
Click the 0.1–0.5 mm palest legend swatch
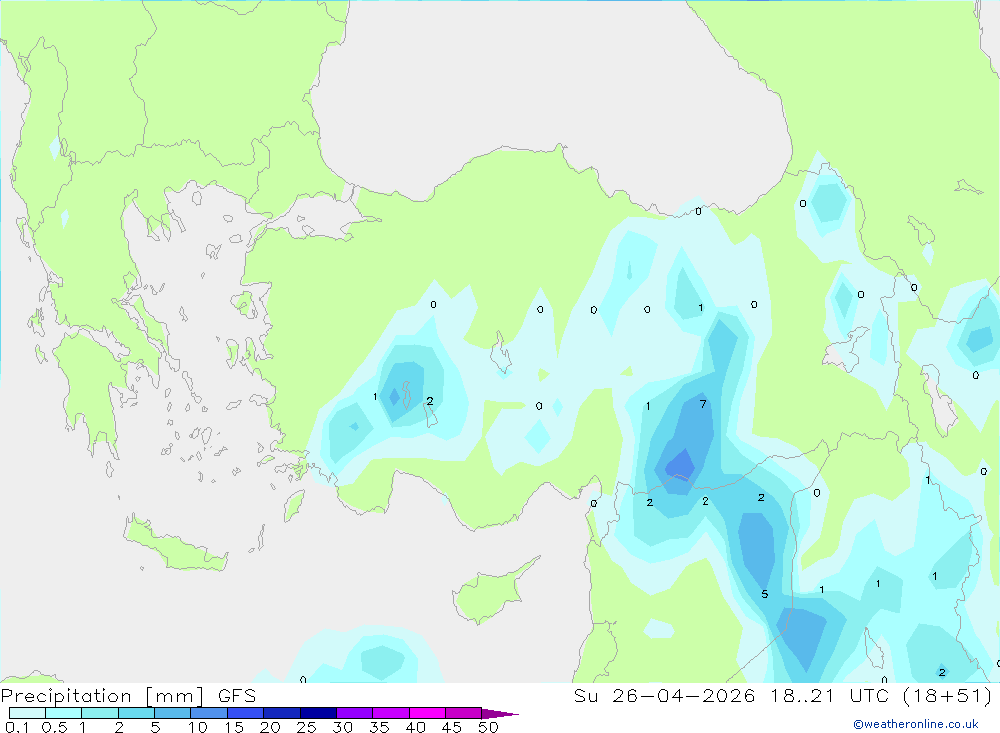tap(27, 713)
